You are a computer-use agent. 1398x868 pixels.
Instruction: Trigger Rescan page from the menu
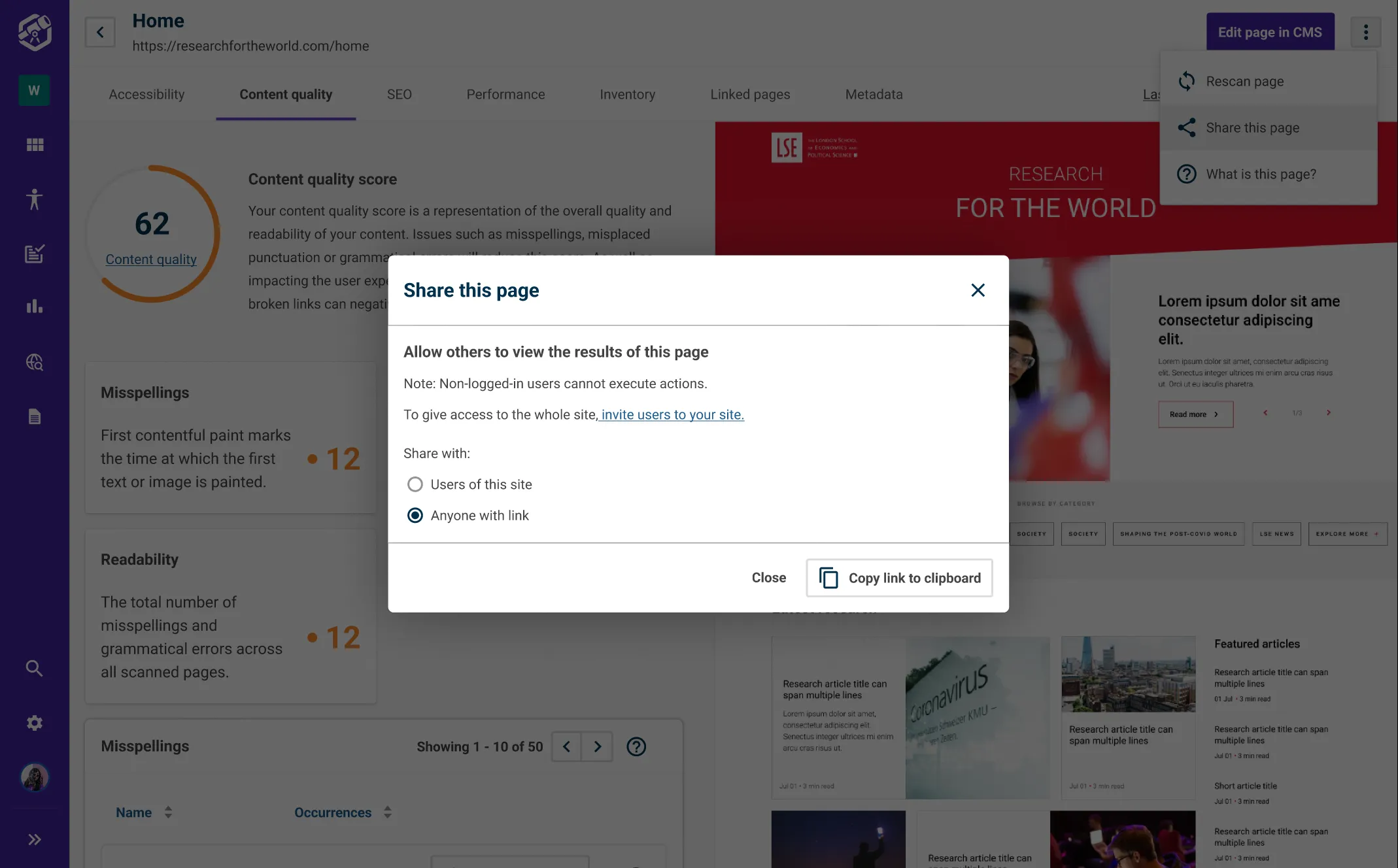(1244, 81)
